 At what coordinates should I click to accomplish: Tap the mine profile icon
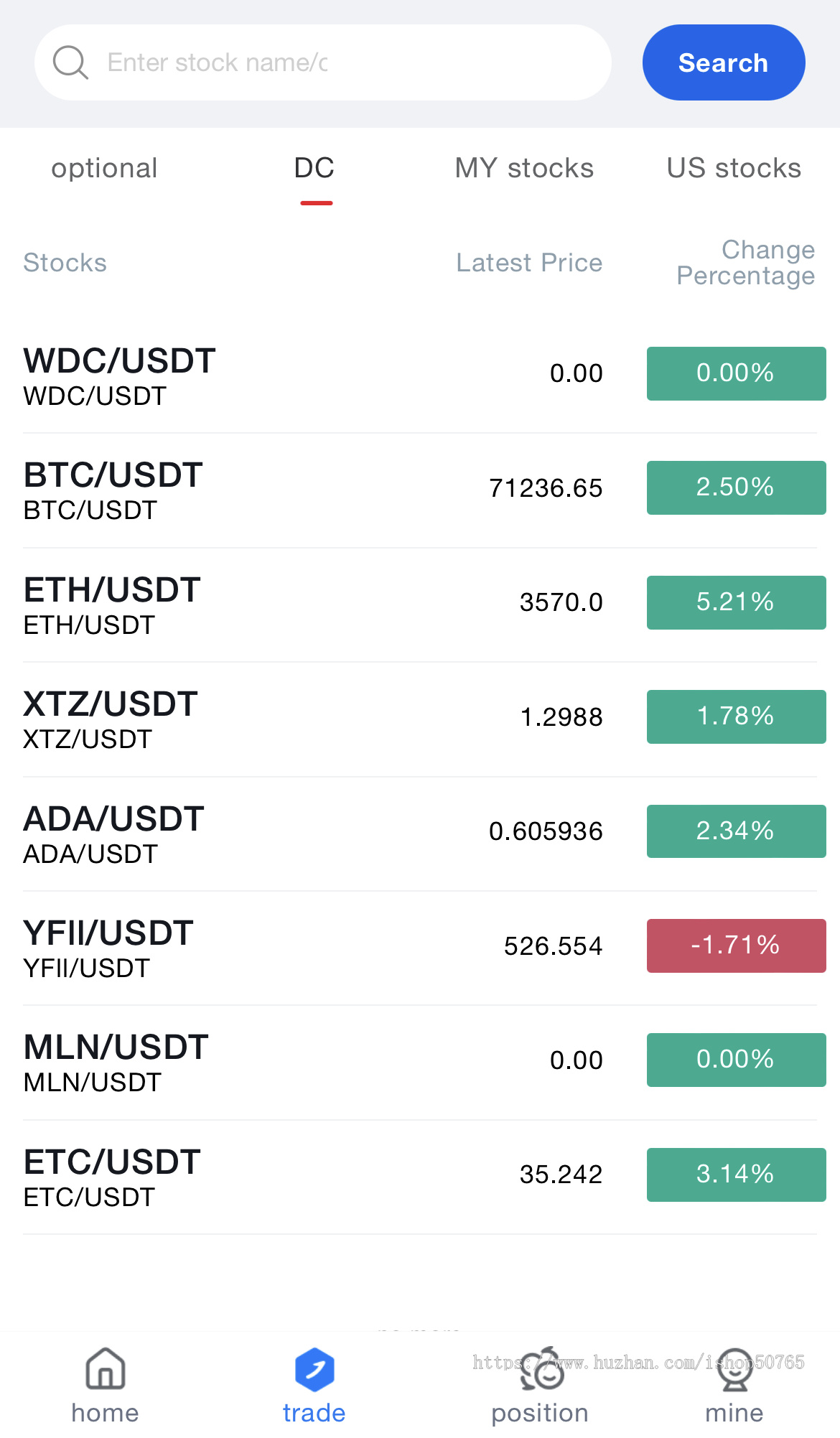734,1369
